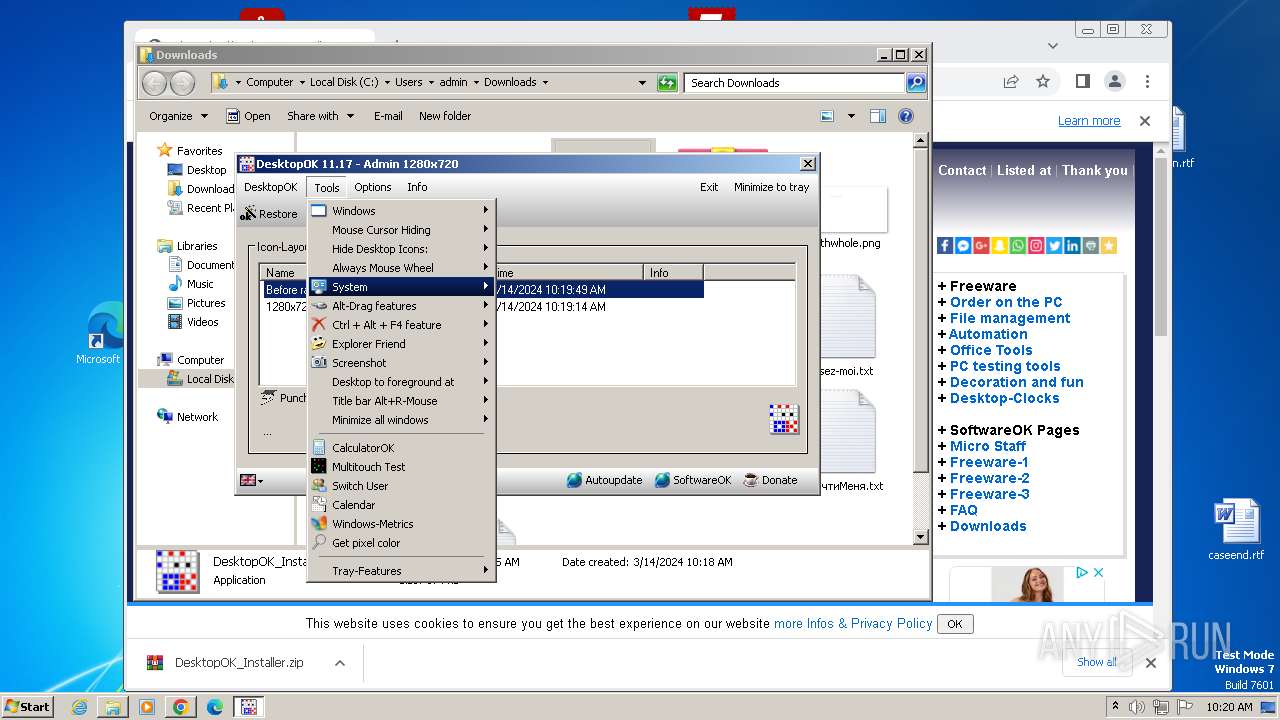The image size is (1280, 720).
Task: Select Network in Explorer navigation pane
Action: 196,417
